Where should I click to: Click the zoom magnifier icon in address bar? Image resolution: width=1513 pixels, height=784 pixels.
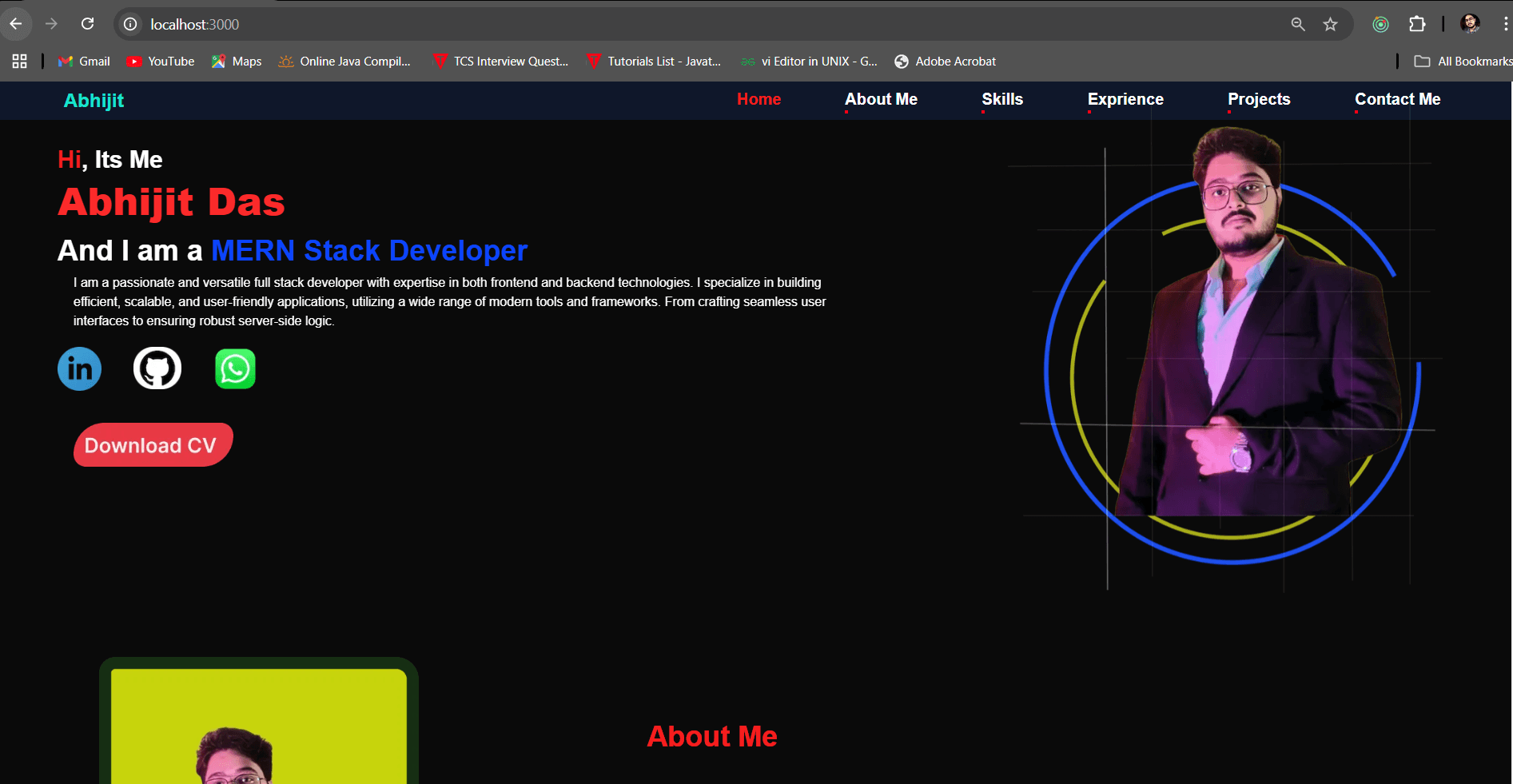tap(1298, 24)
